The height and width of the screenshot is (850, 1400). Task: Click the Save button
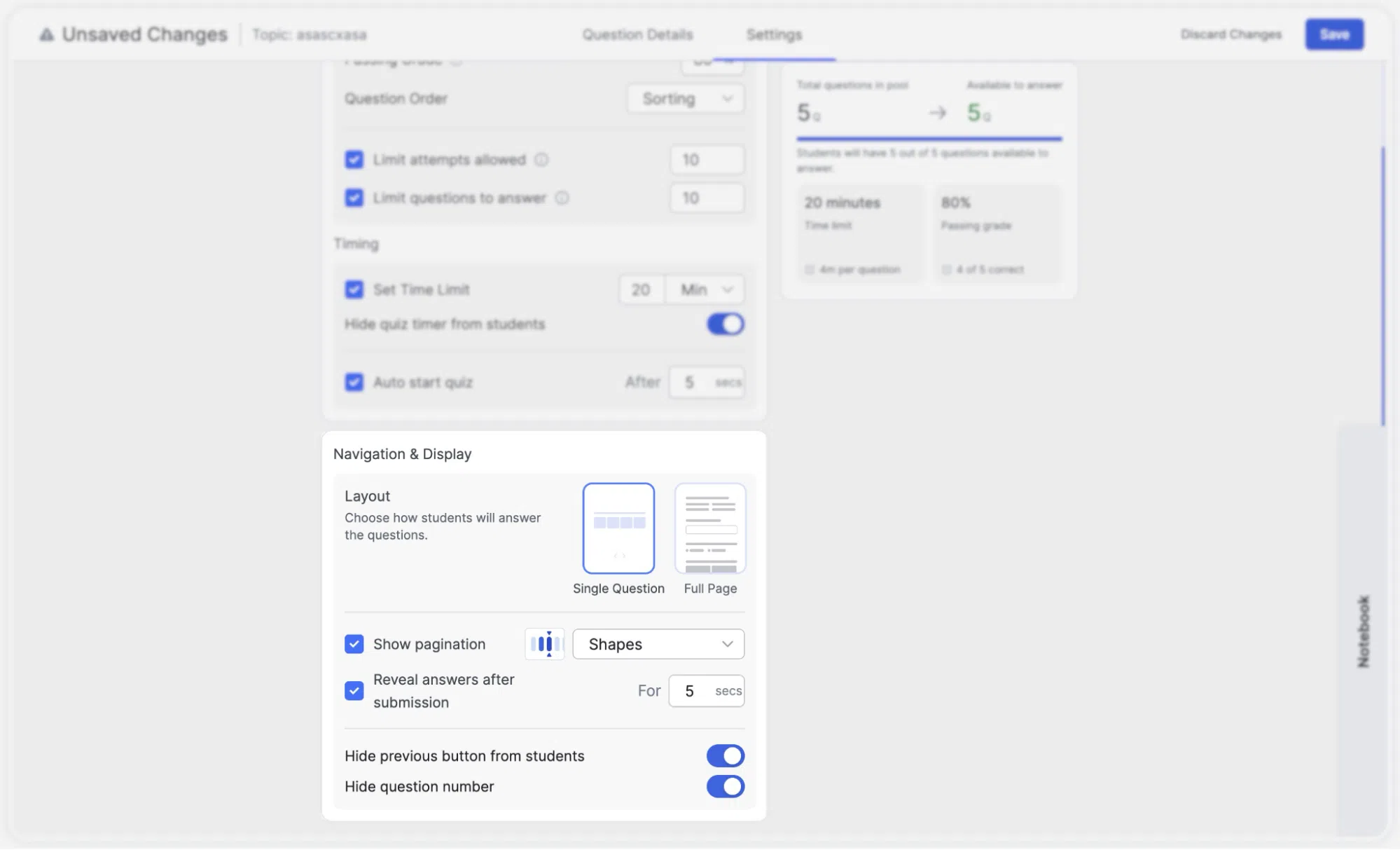tap(1334, 34)
